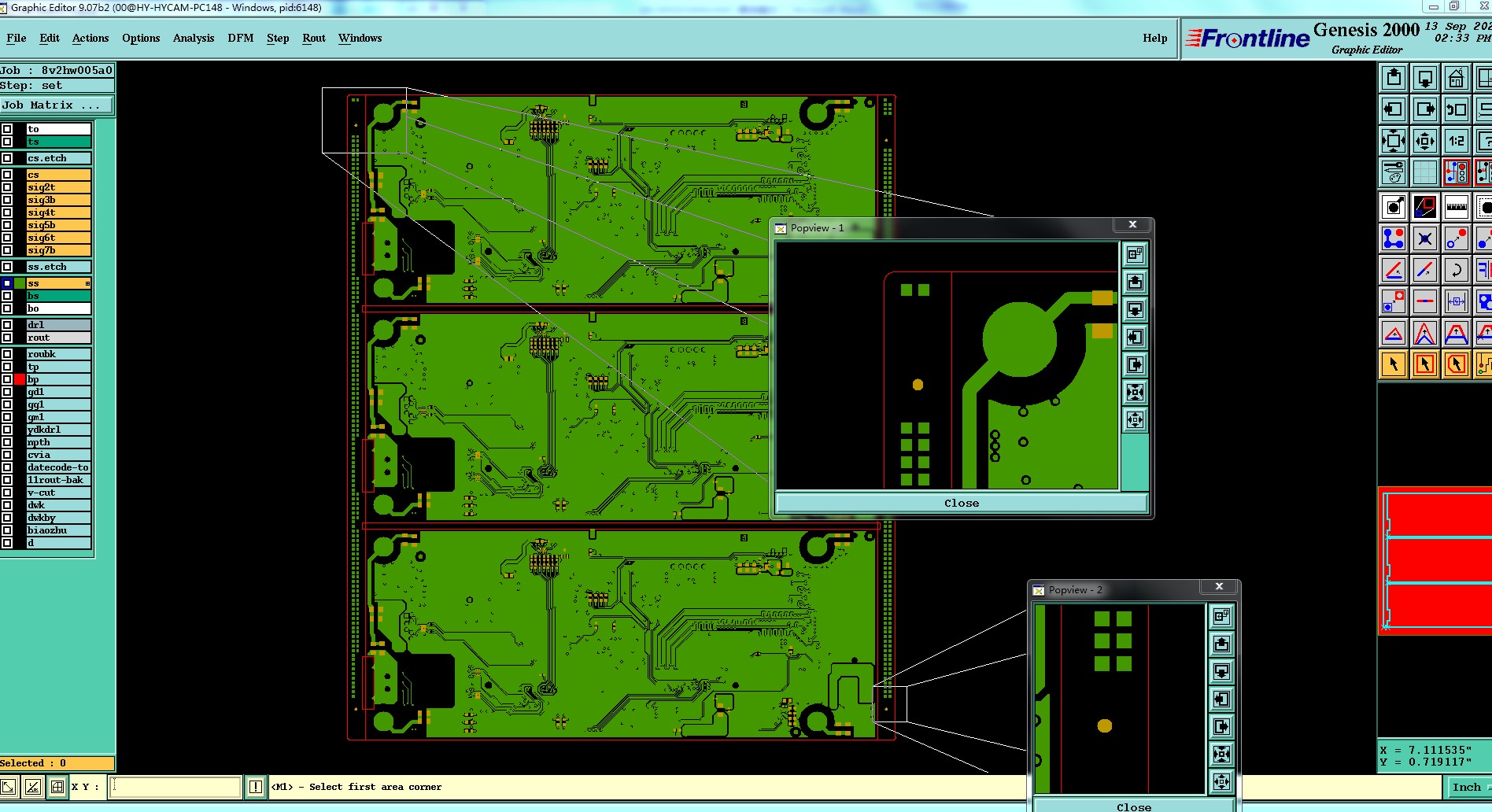
Task: Click the dimension arrows icon
Action: tap(1457, 301)
